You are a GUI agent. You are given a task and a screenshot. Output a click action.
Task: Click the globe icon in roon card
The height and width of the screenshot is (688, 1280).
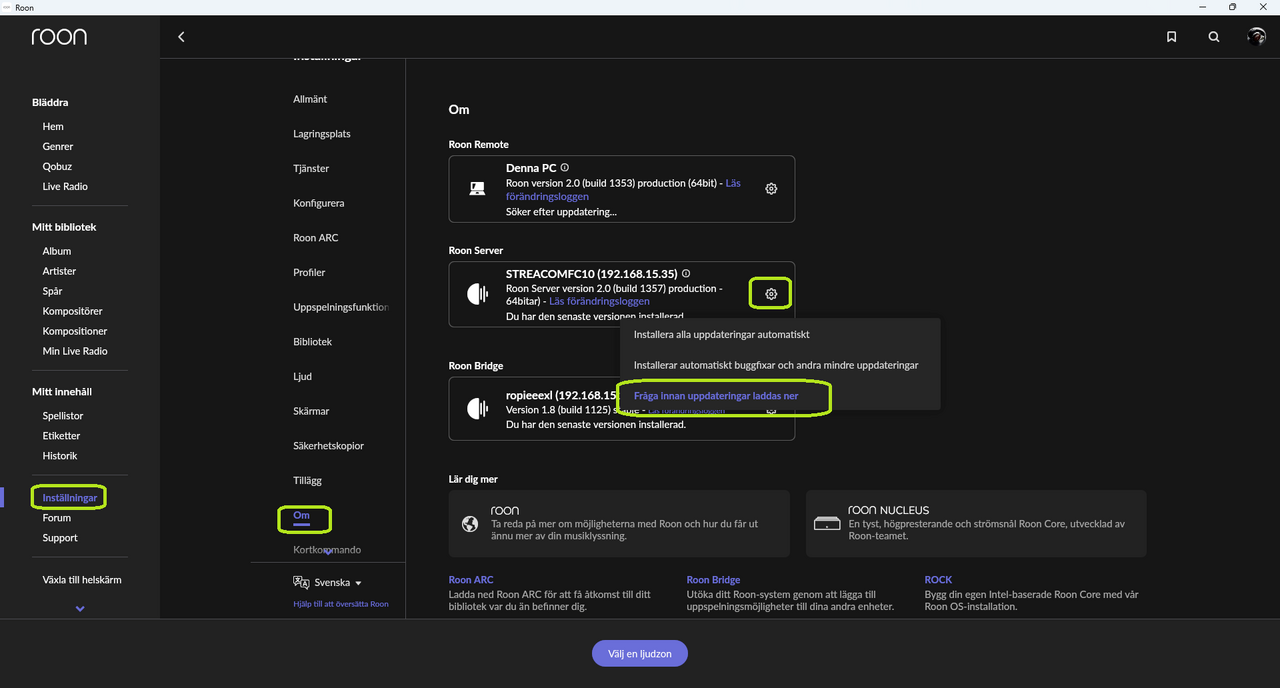point(470,524)
